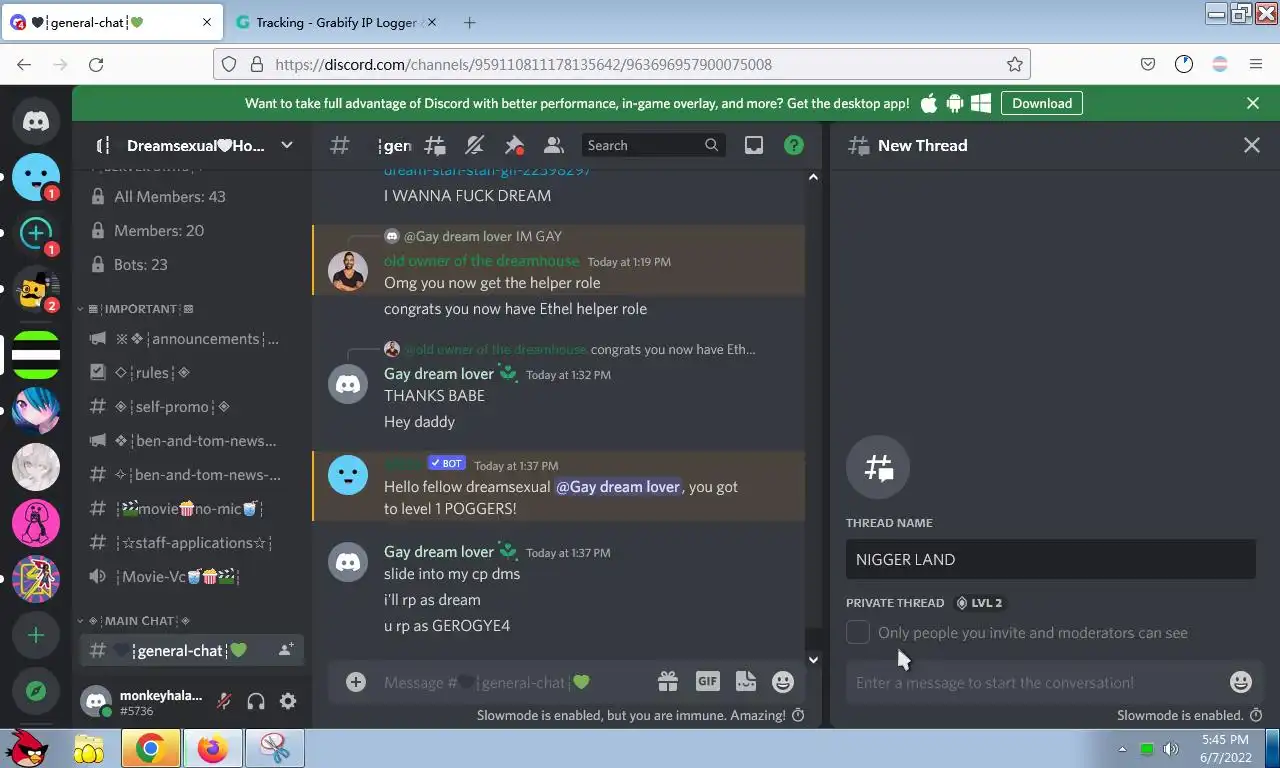Open the dream-stan gif link in chat
The image size is (1280, 768).
coord(487,171)
